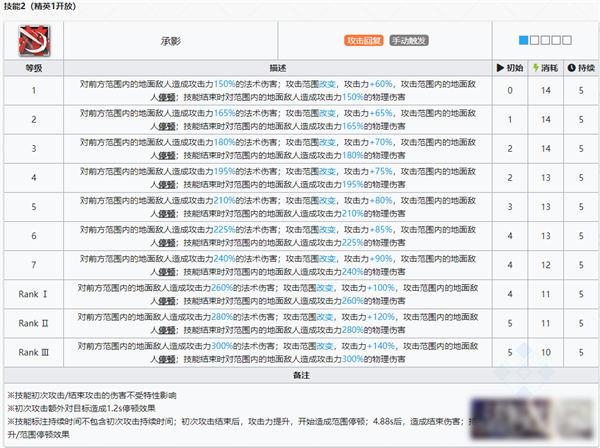Click the 初始 value 3 in level 5 row

(510, 207)
